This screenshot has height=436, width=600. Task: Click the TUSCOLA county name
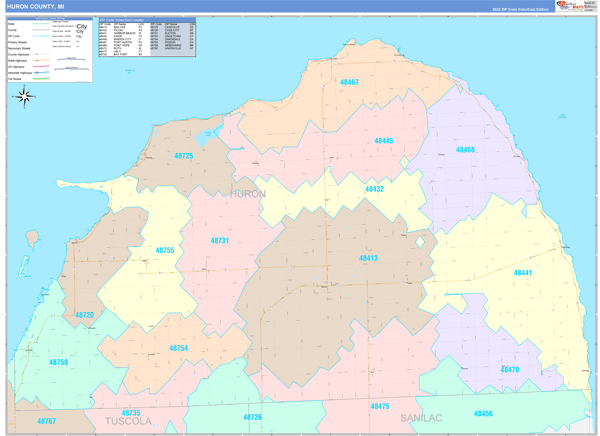[129, 422]
